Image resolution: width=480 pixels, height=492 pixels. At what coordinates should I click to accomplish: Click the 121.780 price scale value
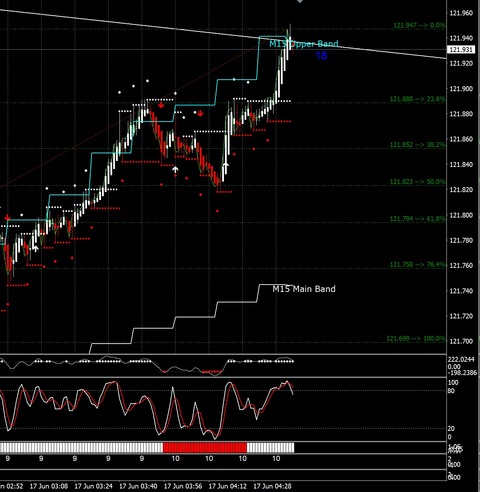pyautogui.click(x=461, y=240)
